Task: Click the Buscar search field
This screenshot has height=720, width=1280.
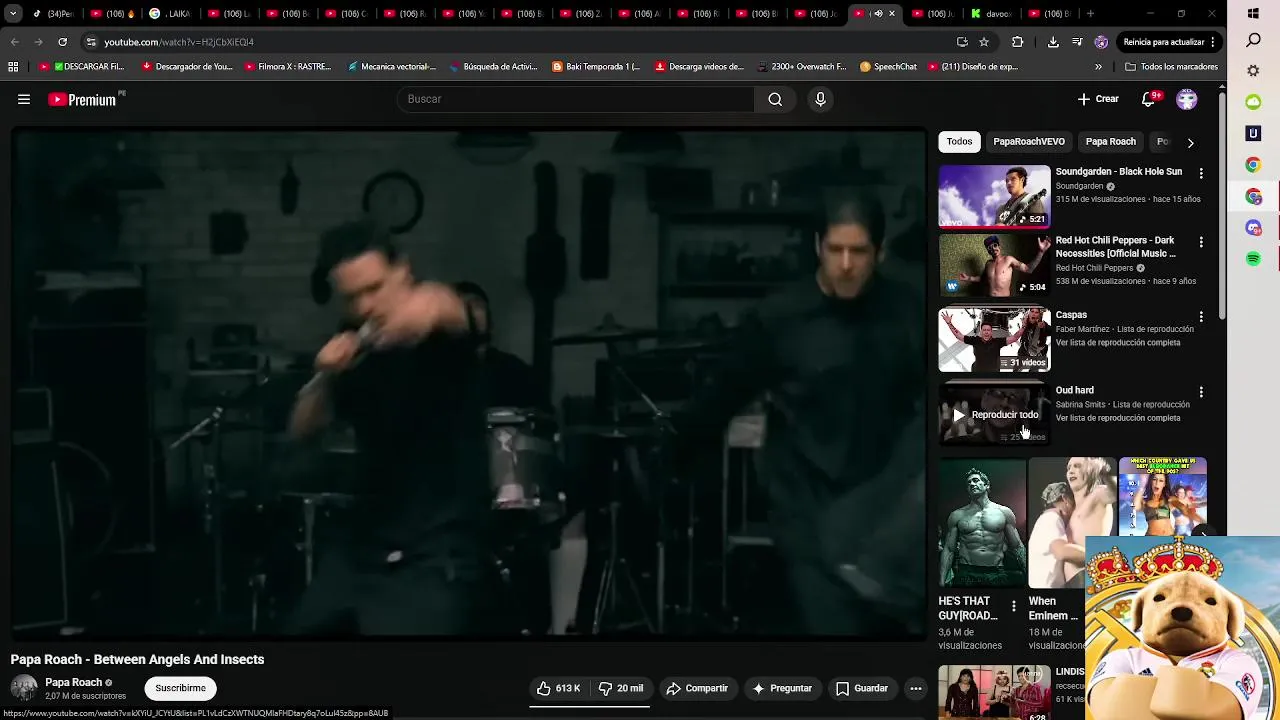Action: (575, 99)
